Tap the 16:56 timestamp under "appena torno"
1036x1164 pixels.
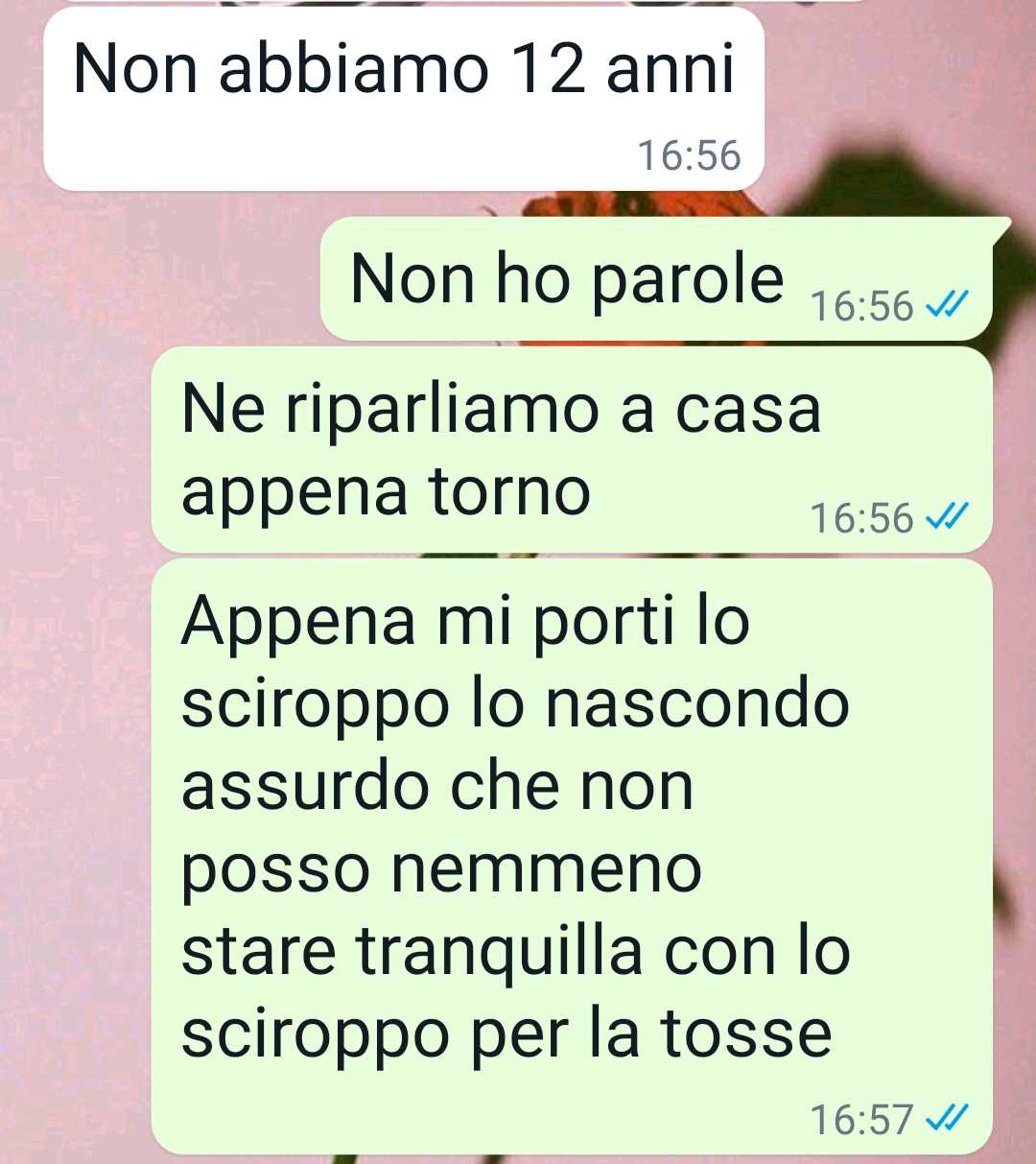pyautogui.click(x=861, y=518)
